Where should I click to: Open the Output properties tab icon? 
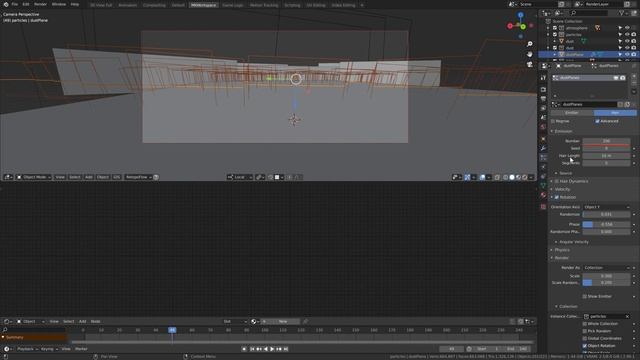pos(543,99)
